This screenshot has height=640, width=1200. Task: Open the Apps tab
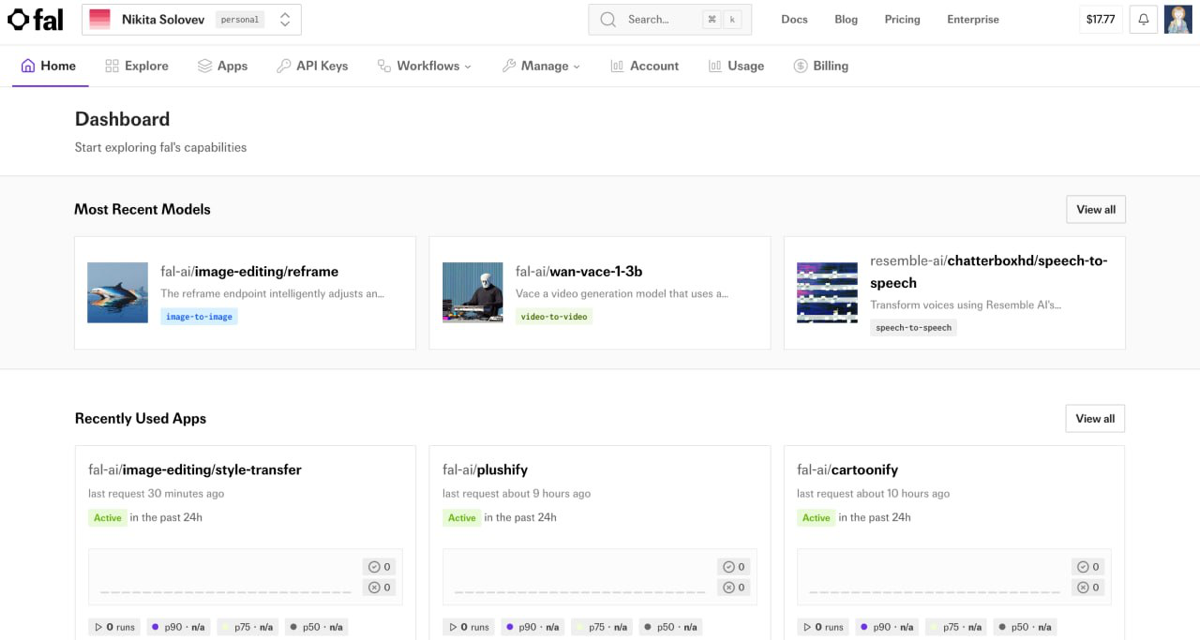(222, 66)
